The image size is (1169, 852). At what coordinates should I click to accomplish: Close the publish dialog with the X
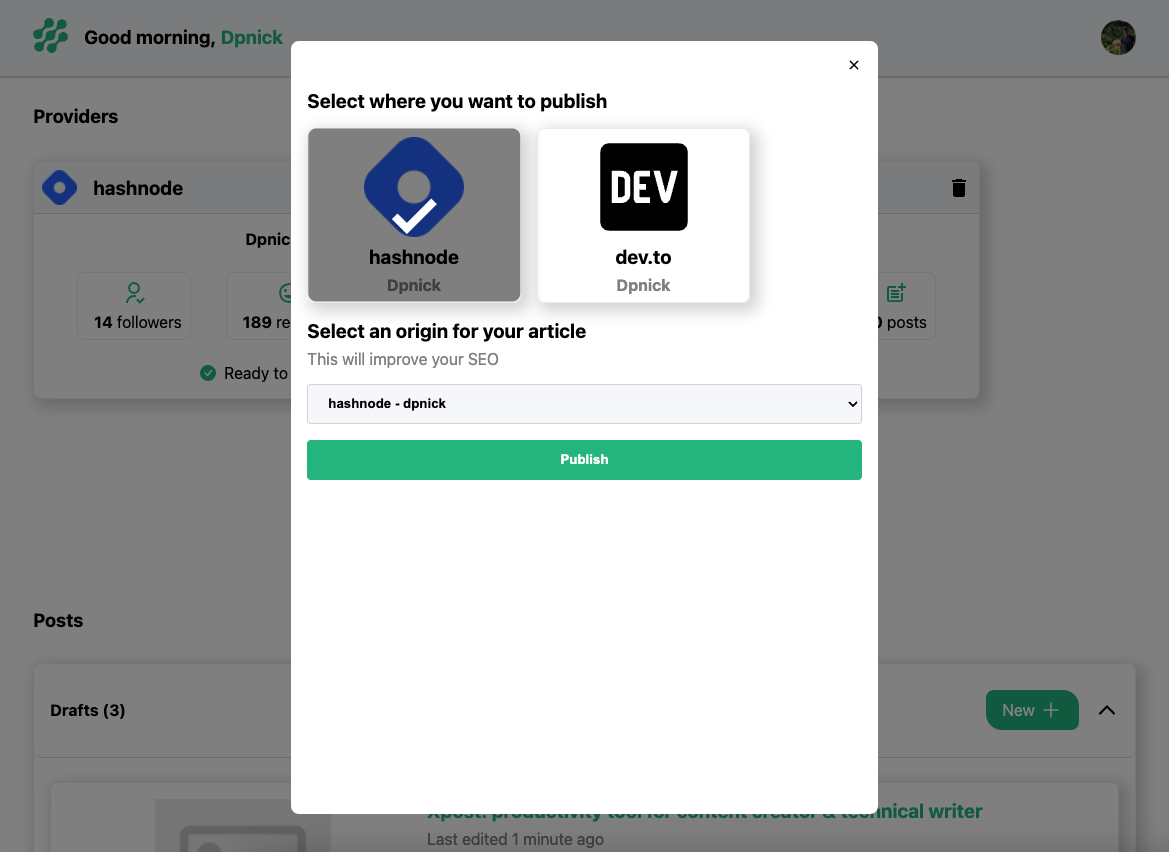tap(853, 64)
